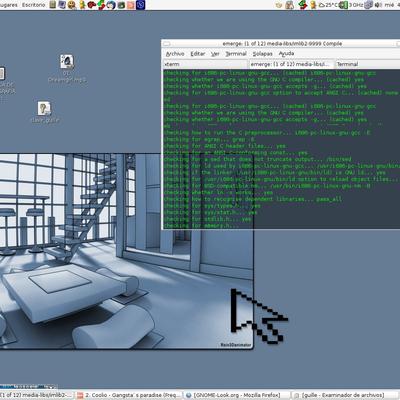Click the grey cube tray icon
The height and width of the screenshot is (400, 400).
(x=368, y=5)
